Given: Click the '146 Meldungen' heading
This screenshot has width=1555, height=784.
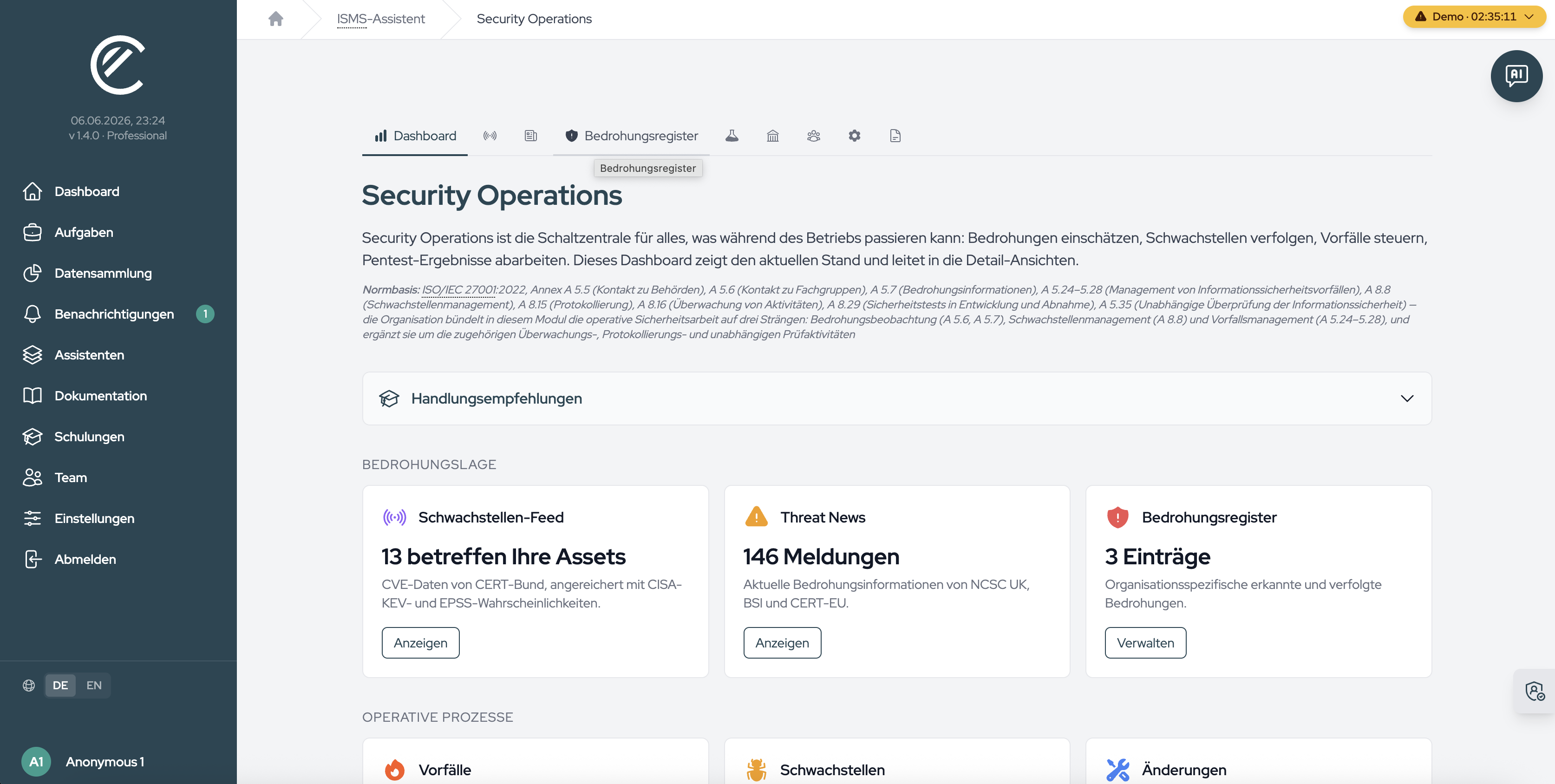Looking at the screenshot, I should 821,556.
